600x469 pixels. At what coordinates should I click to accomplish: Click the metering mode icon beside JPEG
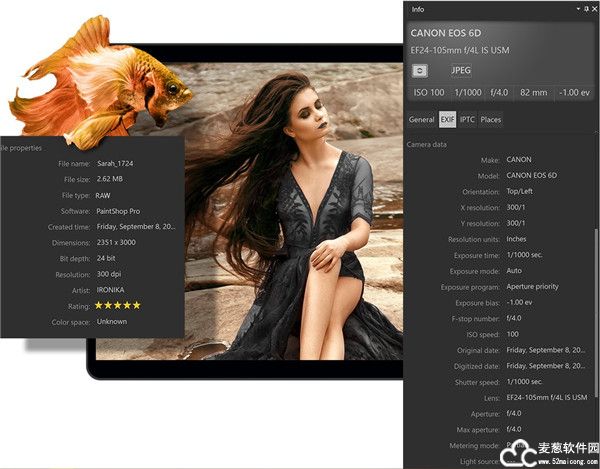pos(421,70)
